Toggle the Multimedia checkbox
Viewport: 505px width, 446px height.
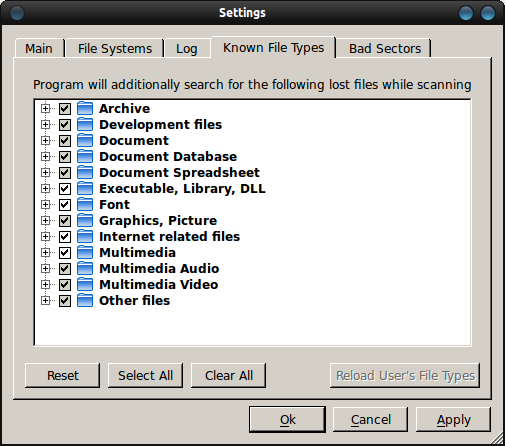(65, 253)
